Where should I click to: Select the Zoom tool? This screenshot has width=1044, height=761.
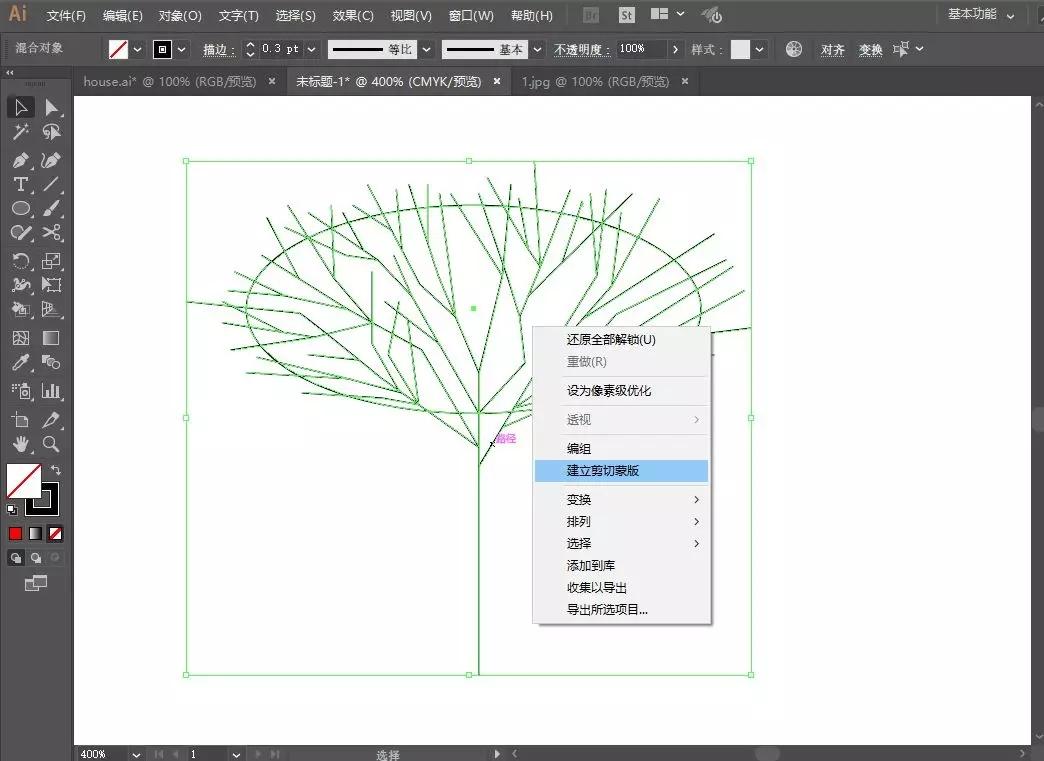click(51, 444)
